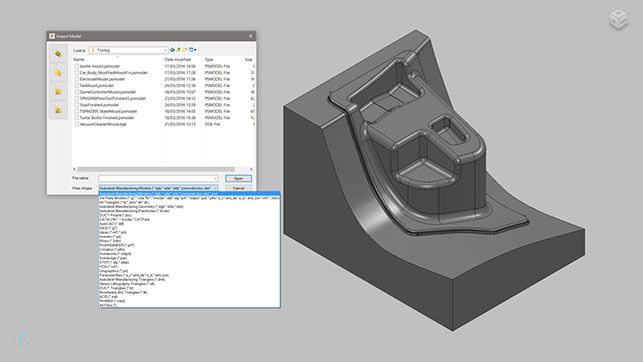Expand the File name dropdown arrow
This screenshot has height=362, width=643.
click(x=215, y=178)
